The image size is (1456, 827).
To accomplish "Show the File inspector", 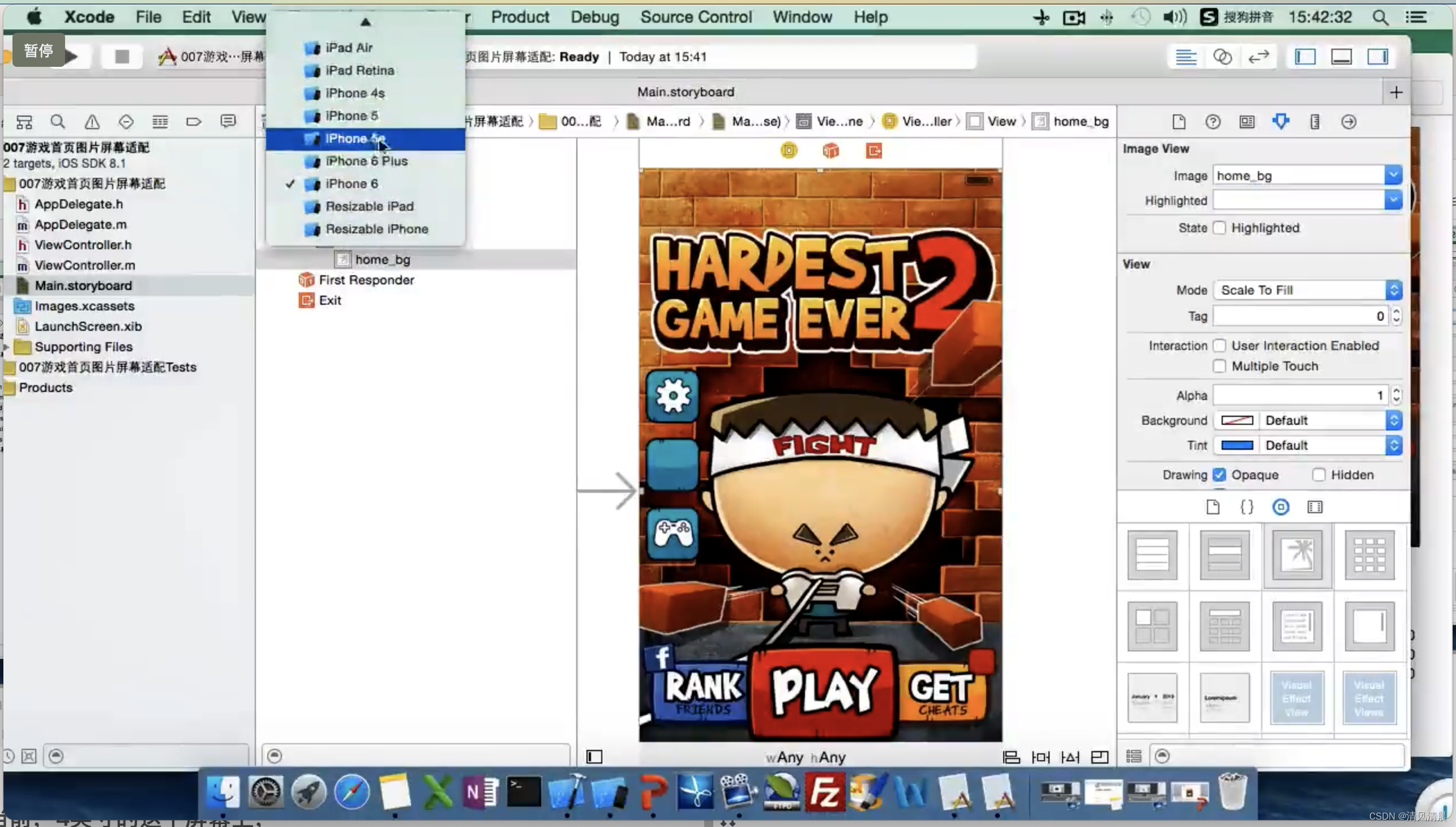I will click(x=1179, y=122).
